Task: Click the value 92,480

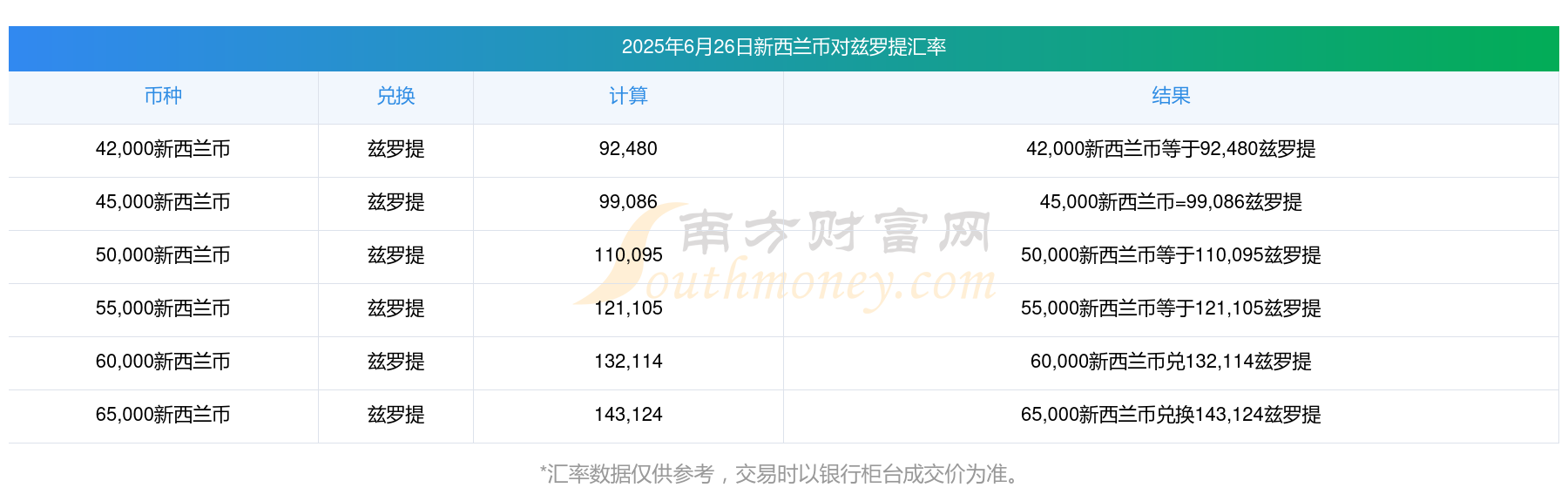Action: tap(628, 149)
